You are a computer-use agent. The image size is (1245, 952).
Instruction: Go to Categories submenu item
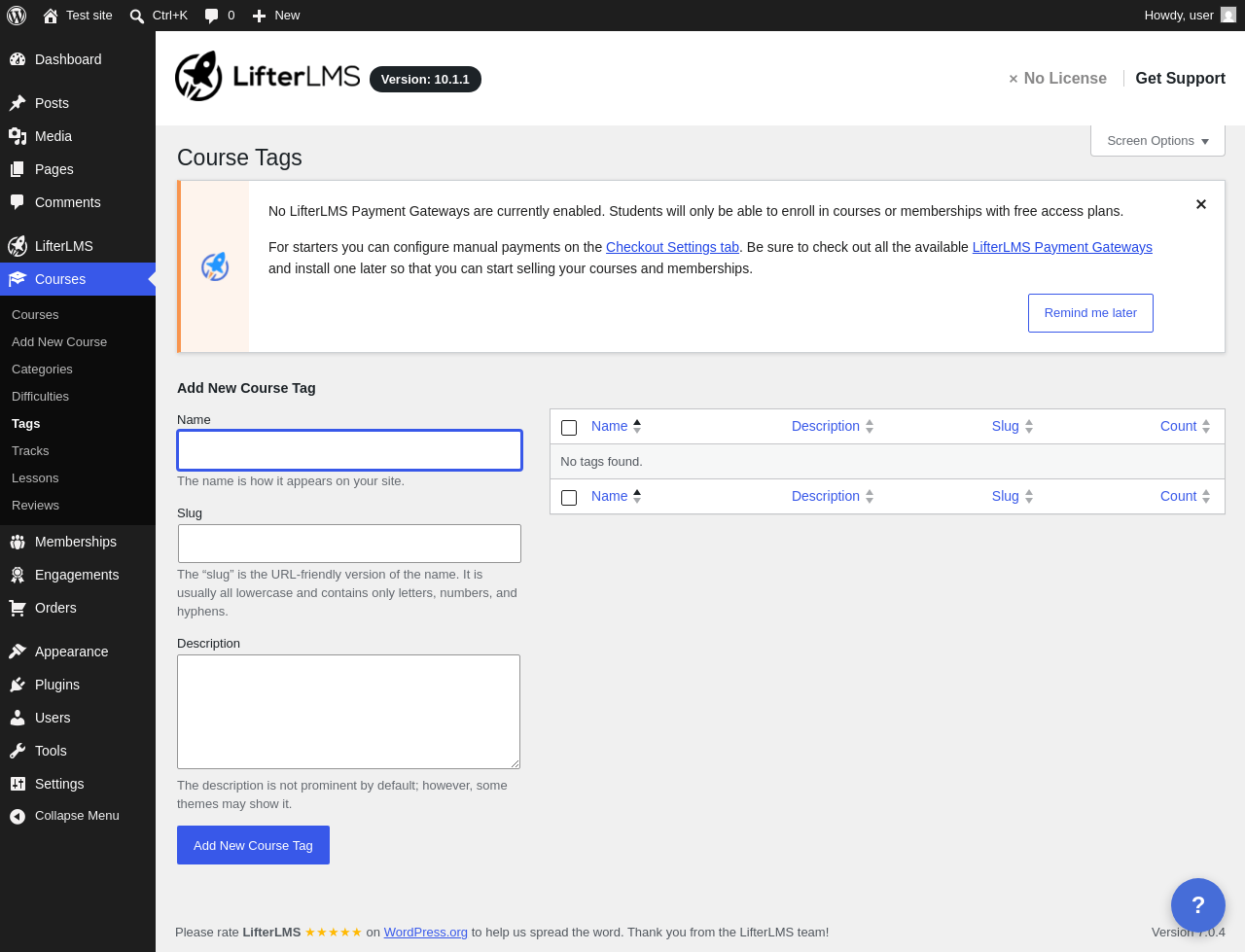tap(42, 370)
